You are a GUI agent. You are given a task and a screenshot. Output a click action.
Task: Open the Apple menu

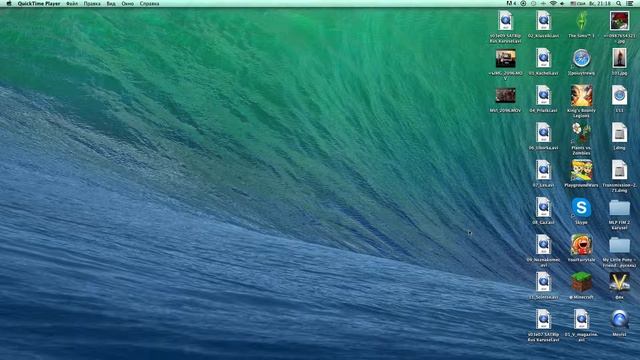point(9,3)
